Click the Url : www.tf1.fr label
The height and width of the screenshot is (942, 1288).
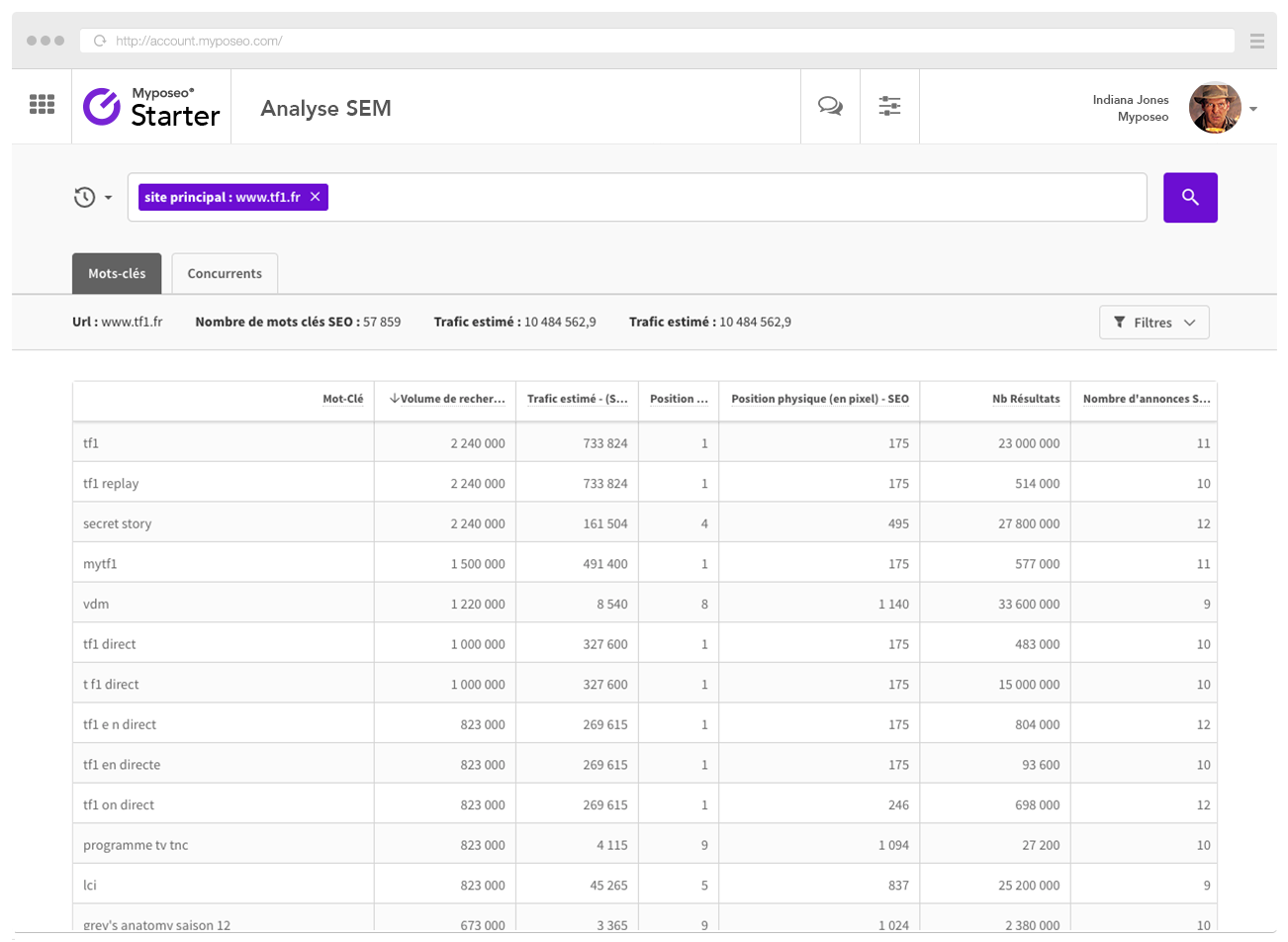pyautogui.click(x=118, y=322)
